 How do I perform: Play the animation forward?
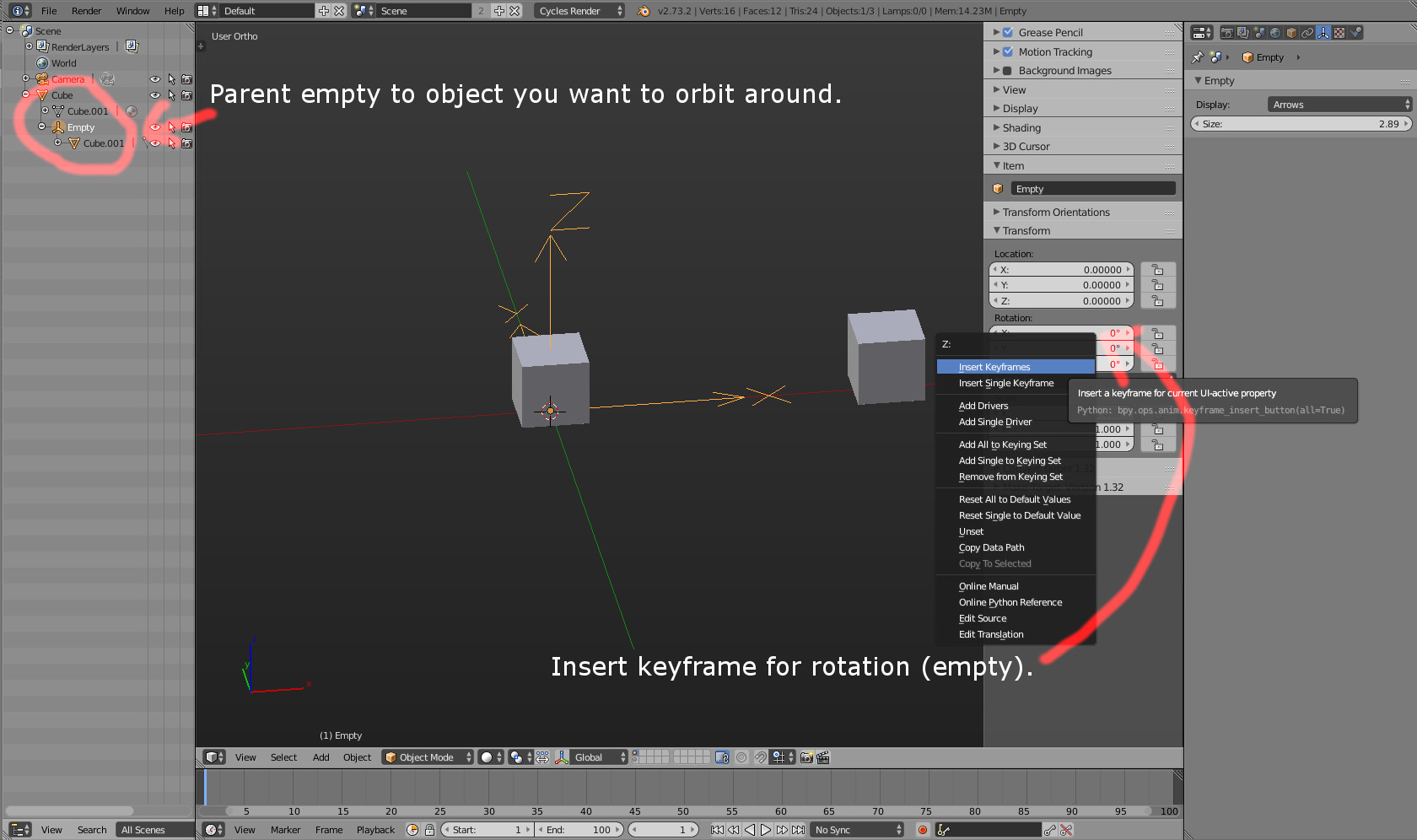tap(766, 830)
